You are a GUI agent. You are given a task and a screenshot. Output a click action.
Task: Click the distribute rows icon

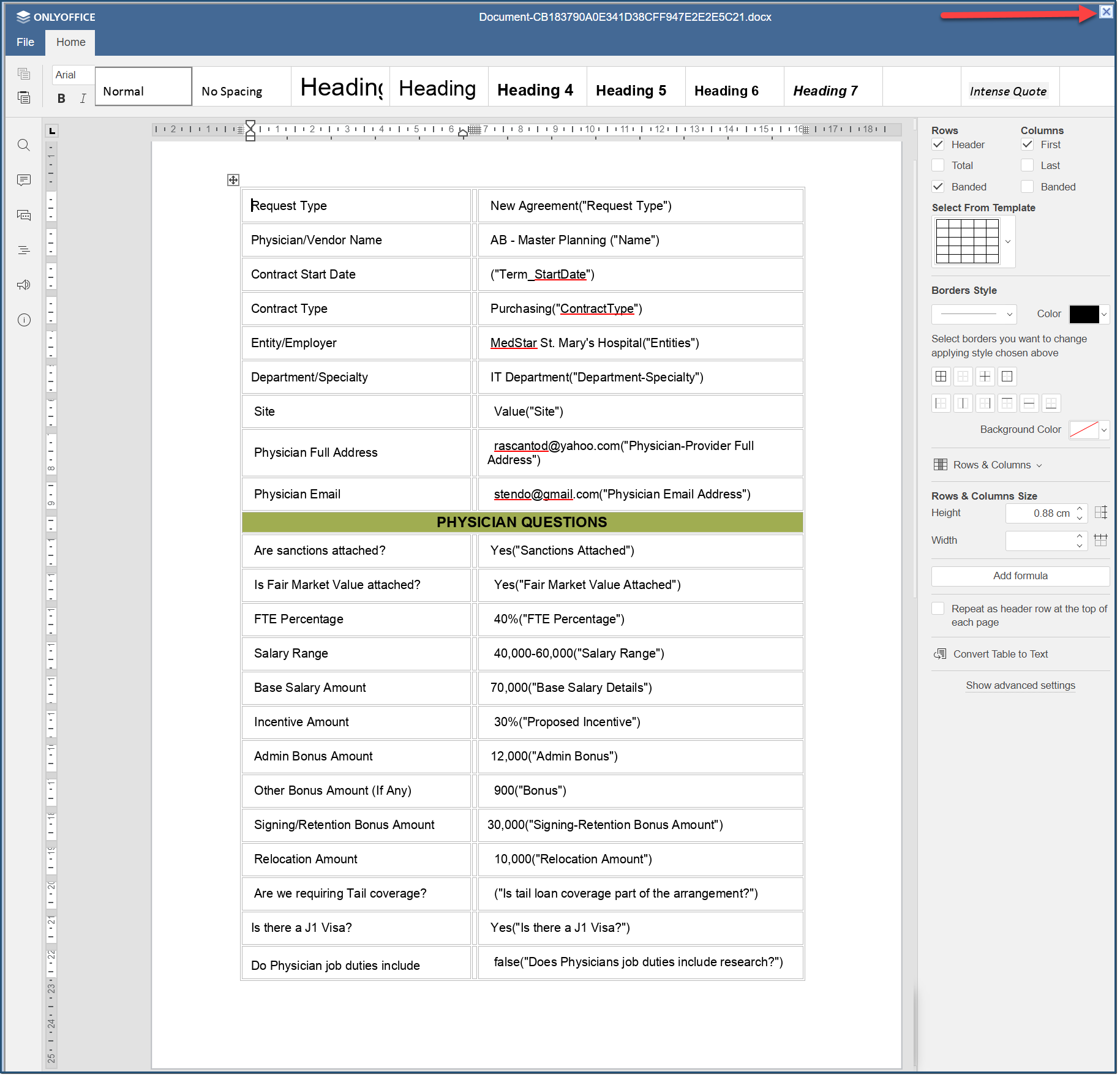(1101, 512)
